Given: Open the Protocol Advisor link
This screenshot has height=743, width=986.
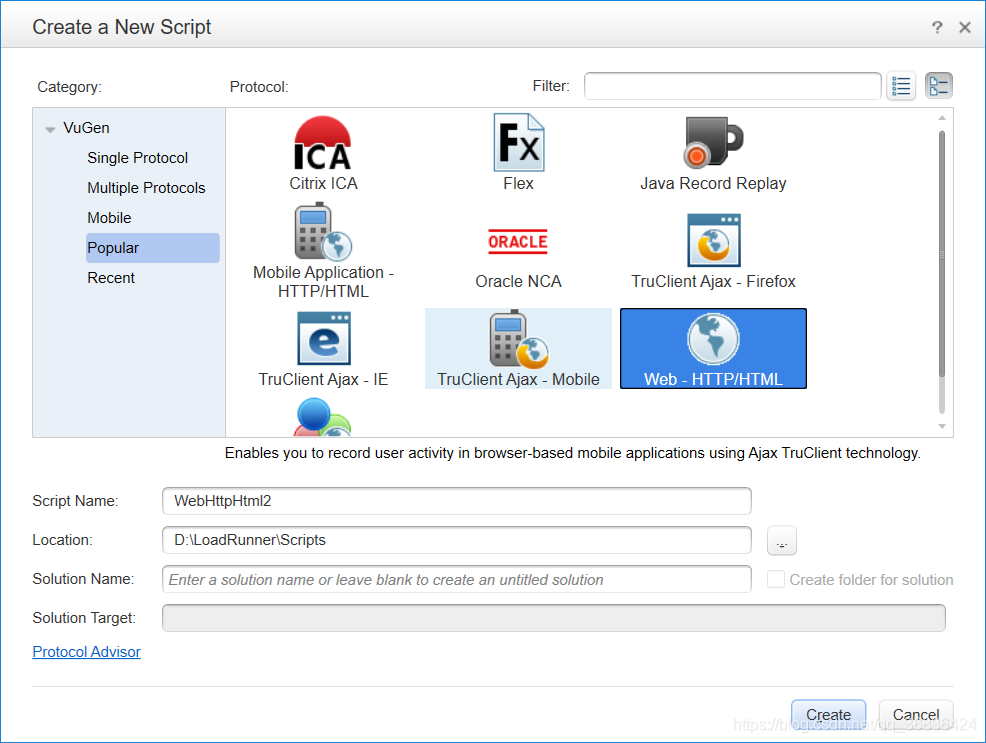Looking at the screenshot, I should pos(86,652).
